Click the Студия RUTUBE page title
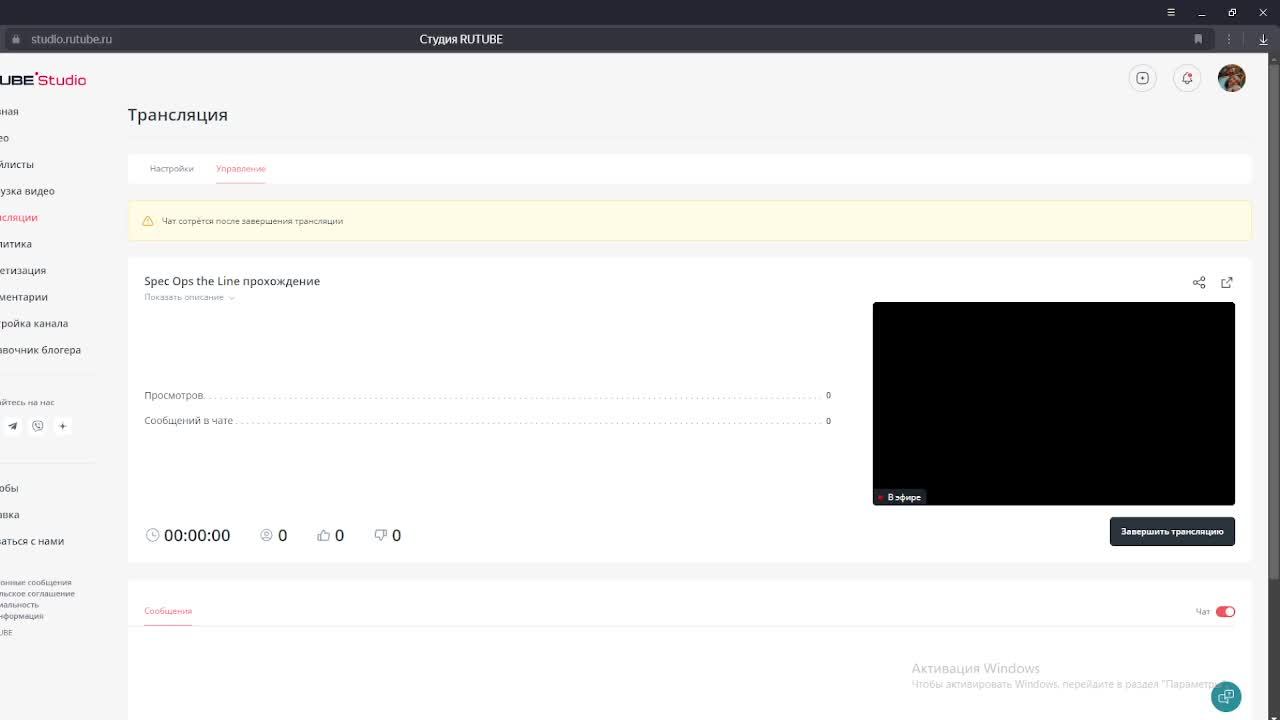The image size is (1280, 720). pyautogui.click(x=461, y=39)
